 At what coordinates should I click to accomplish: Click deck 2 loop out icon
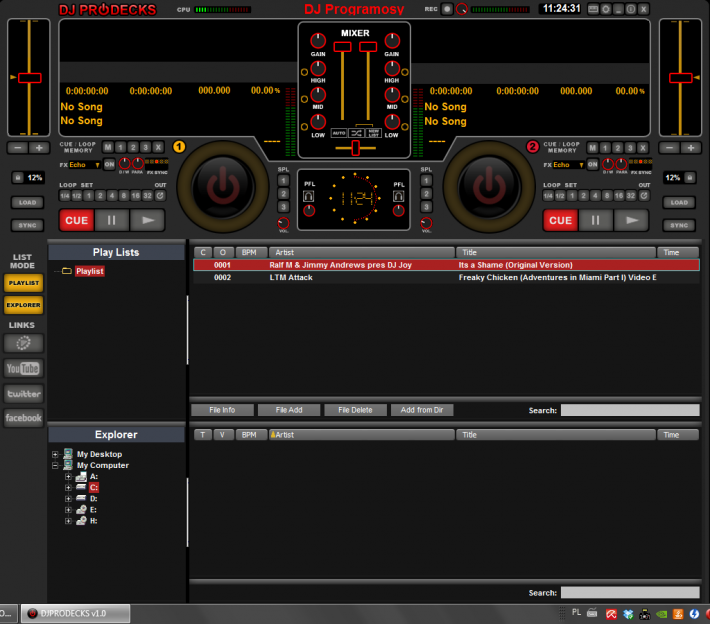(643, 196)
